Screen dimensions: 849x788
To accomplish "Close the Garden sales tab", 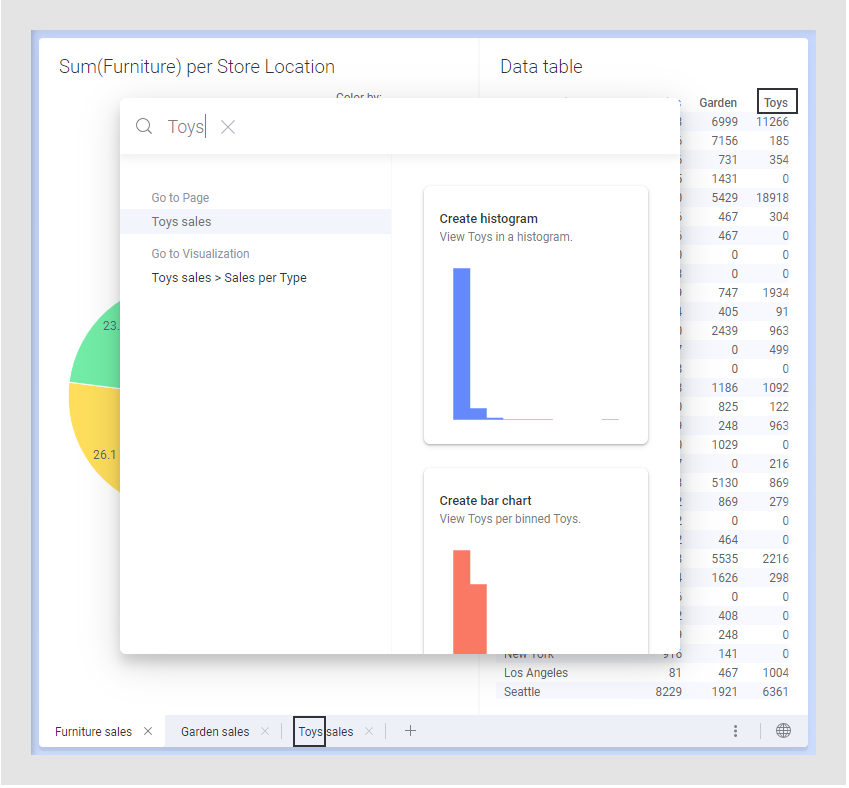I will 265,731.
